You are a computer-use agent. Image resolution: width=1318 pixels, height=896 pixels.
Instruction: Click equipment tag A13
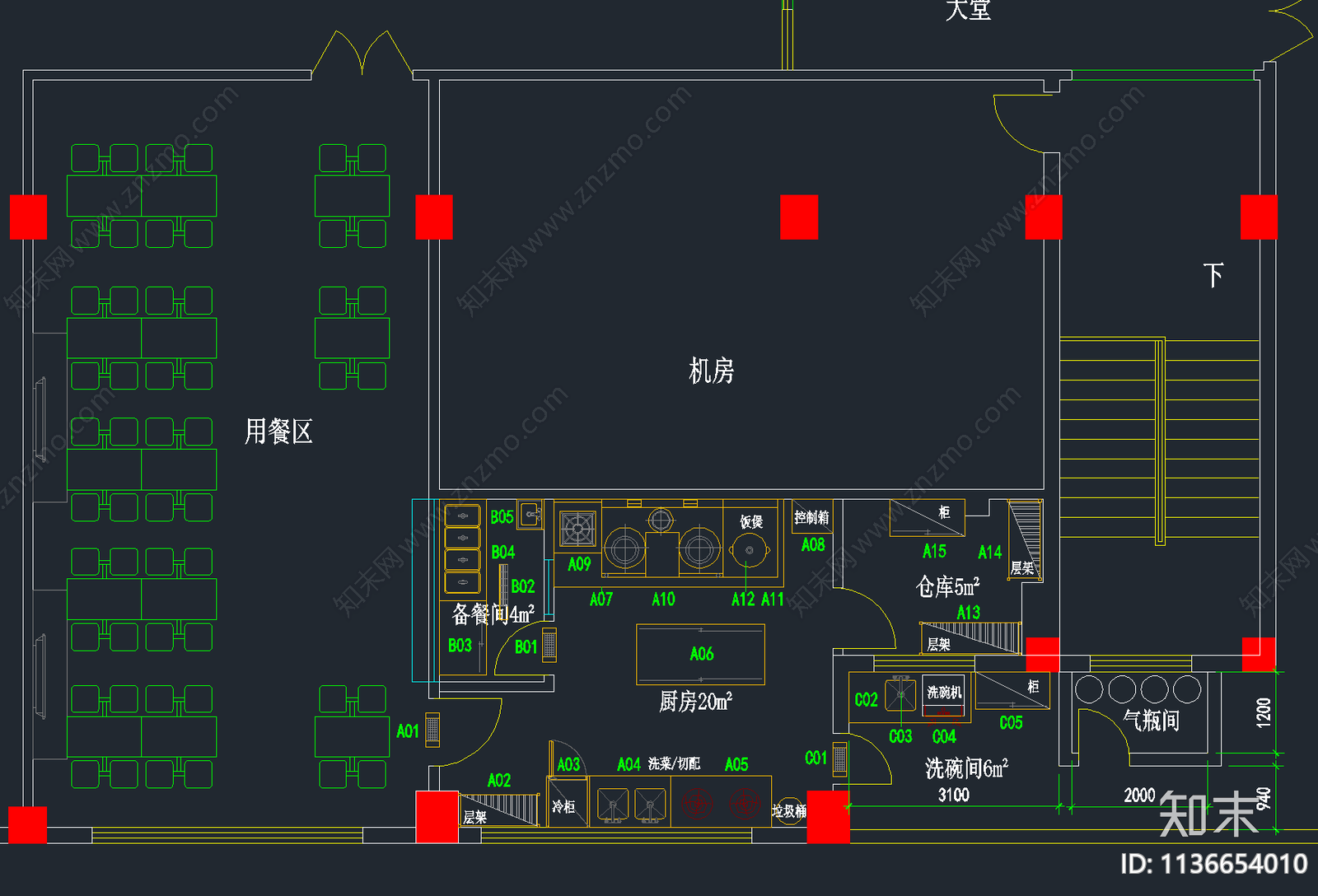[969, 612]
